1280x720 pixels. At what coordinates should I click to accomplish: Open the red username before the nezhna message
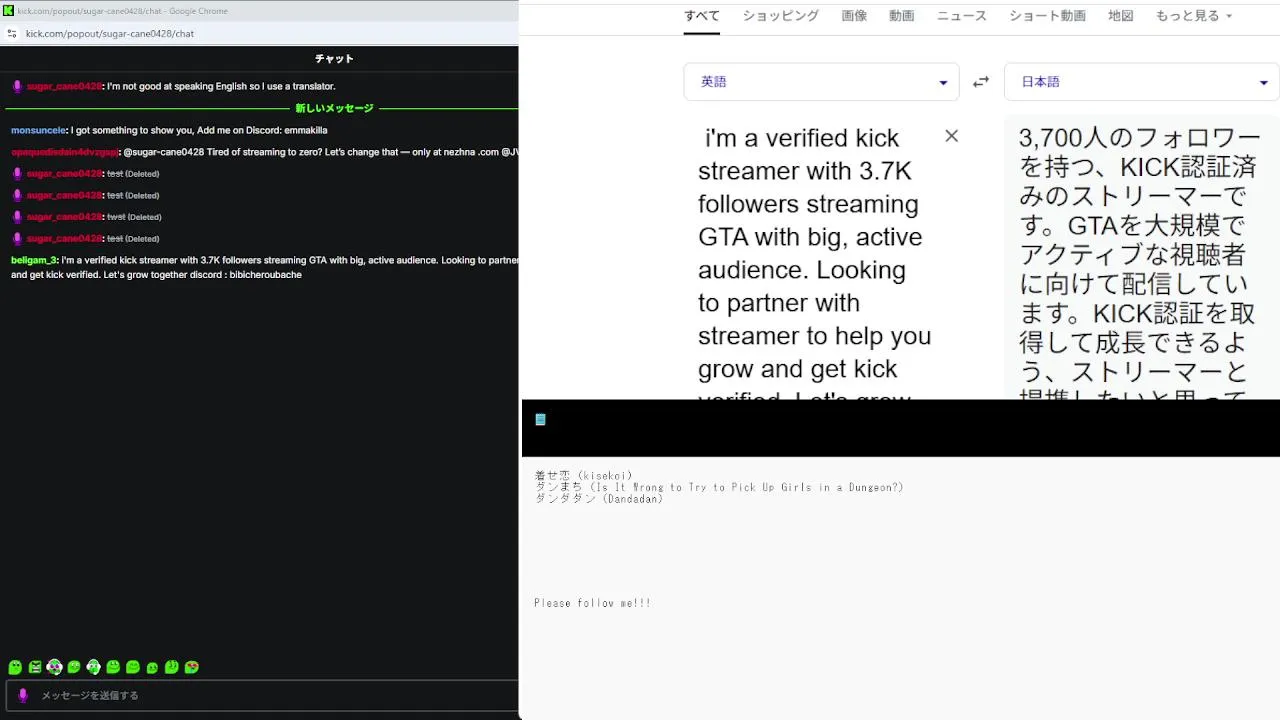coord(64,152)
